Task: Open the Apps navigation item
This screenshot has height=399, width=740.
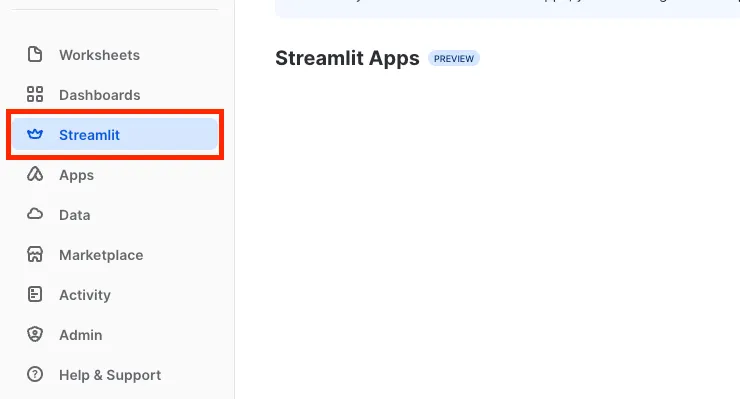Action: pos(76,175)
